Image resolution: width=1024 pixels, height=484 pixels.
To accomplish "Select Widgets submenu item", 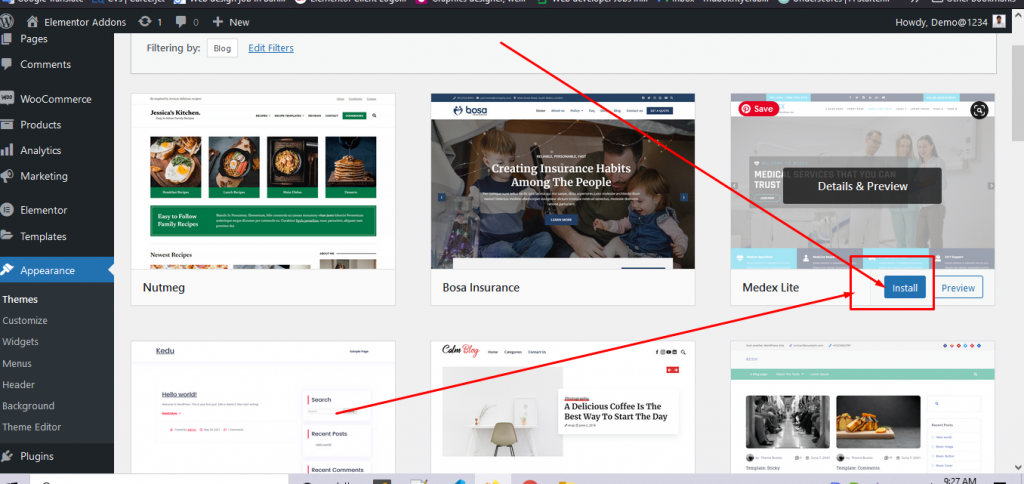I will tap(20, 342).
